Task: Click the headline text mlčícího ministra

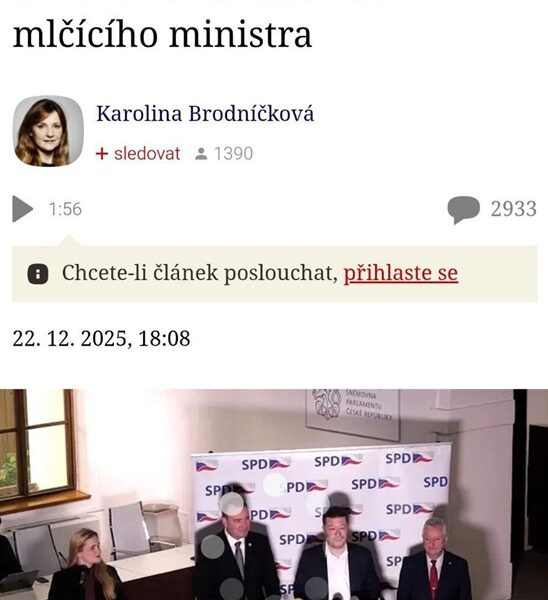Action: tap(162, 35)
